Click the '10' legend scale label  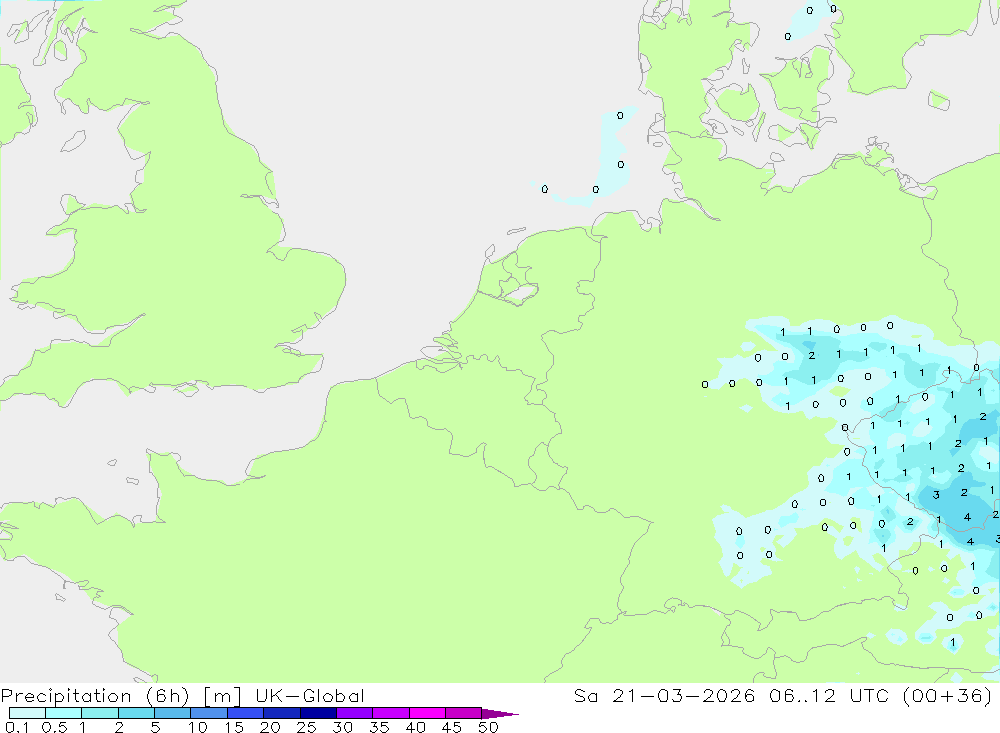tap(197, 727)
